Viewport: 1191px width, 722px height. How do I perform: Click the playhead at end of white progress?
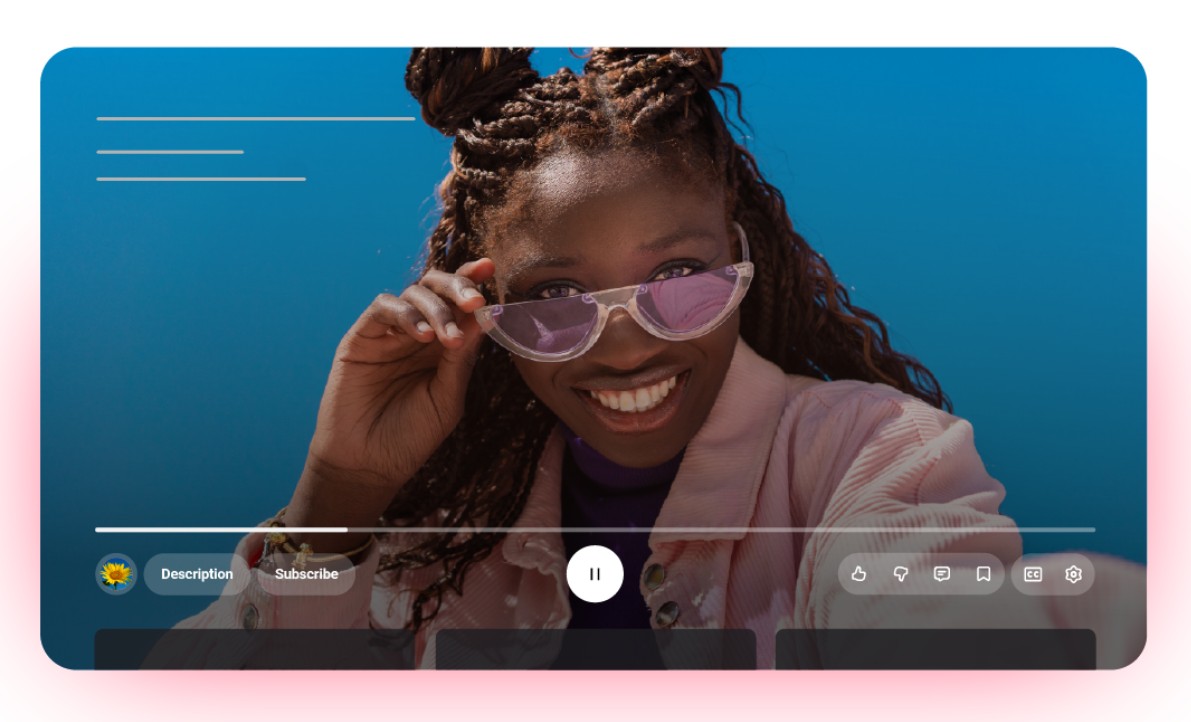pyautogui.click(x=347, y=529)
